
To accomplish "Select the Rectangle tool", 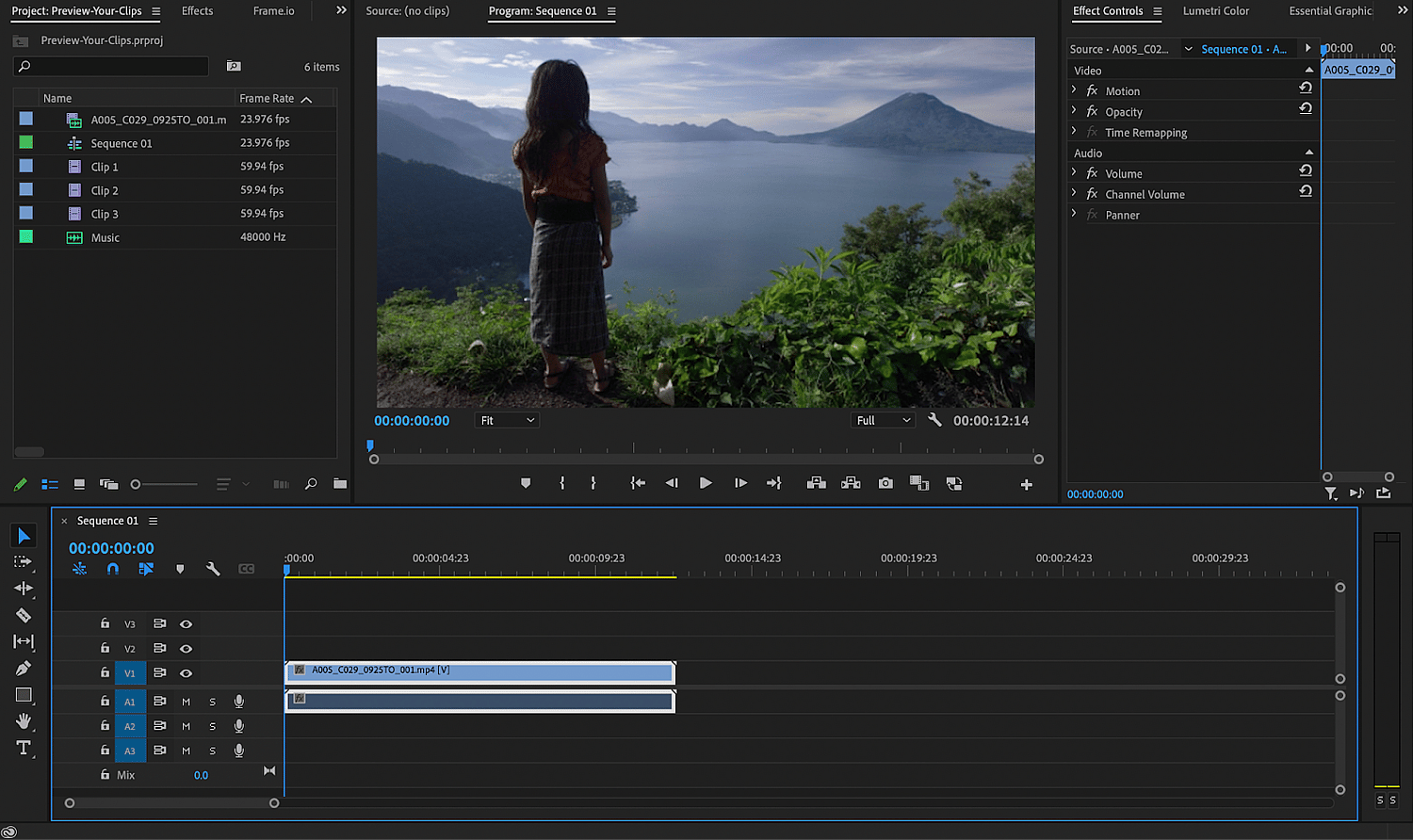I will (x=24, y=695).
